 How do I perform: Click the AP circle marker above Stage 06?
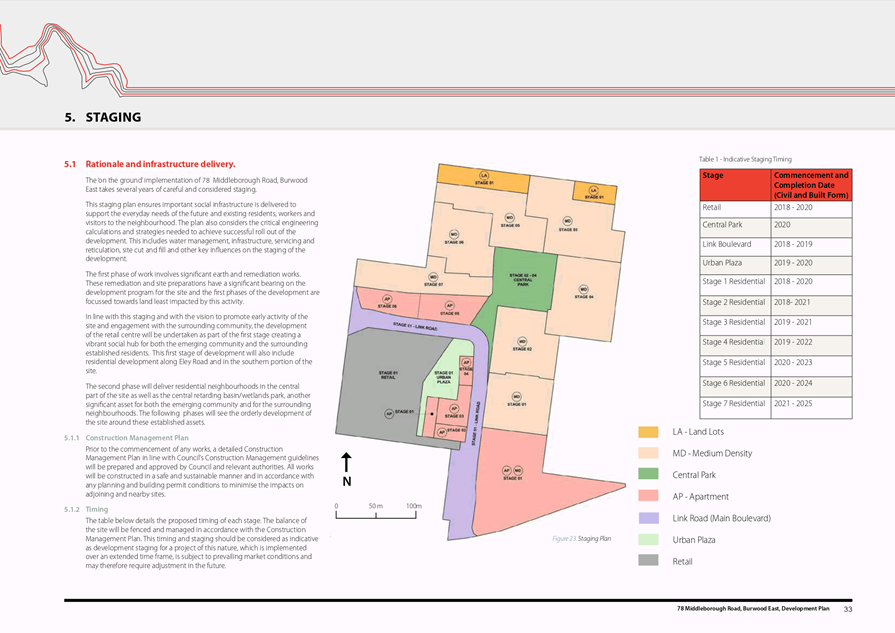tap(387, 299)
